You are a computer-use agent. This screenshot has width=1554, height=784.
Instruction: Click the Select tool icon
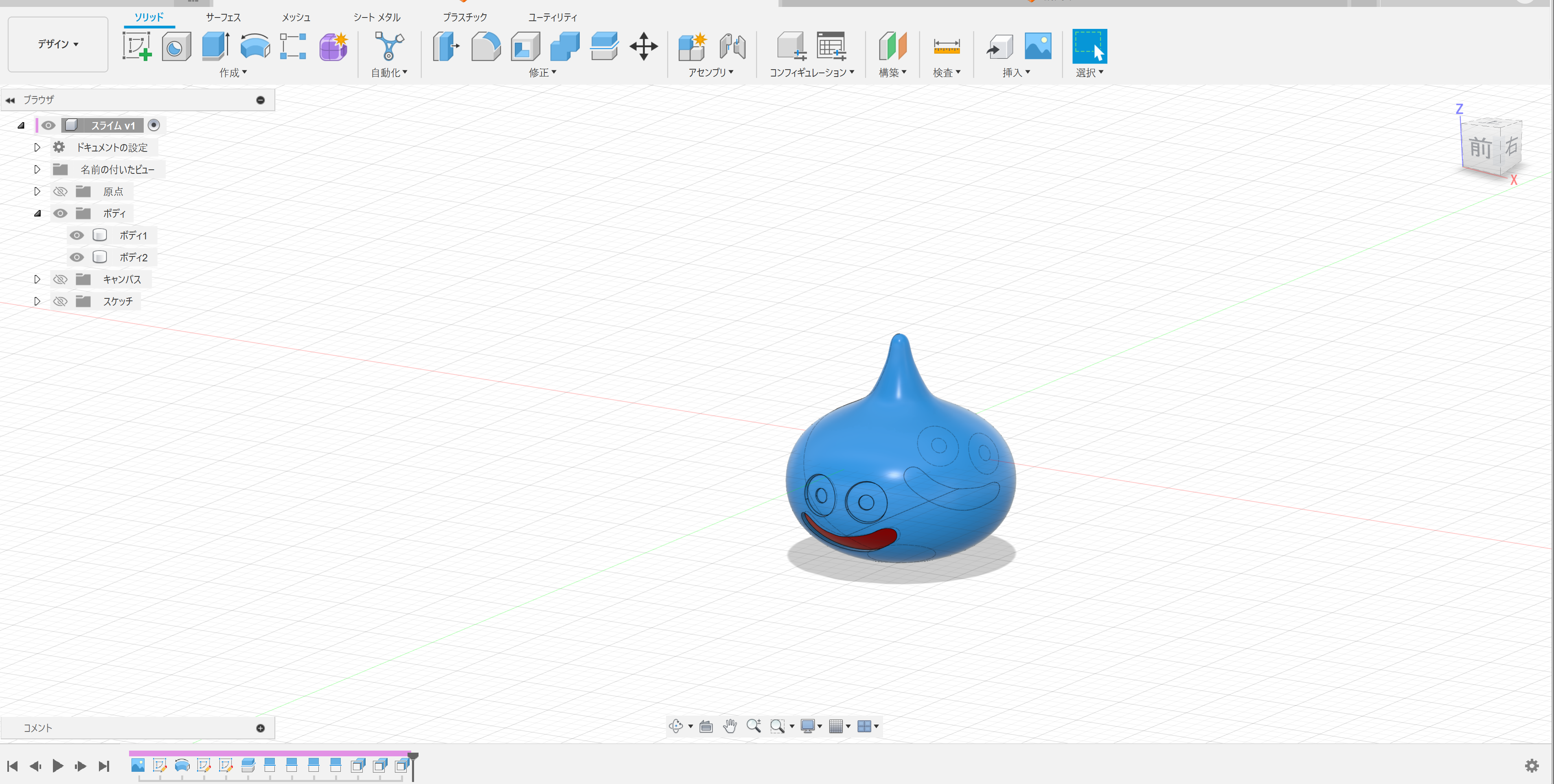coord(1089,46)
